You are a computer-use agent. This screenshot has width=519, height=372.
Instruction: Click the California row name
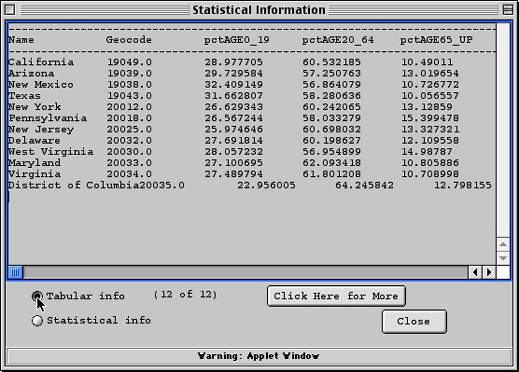pyautogui.click(x=41, y=62)
